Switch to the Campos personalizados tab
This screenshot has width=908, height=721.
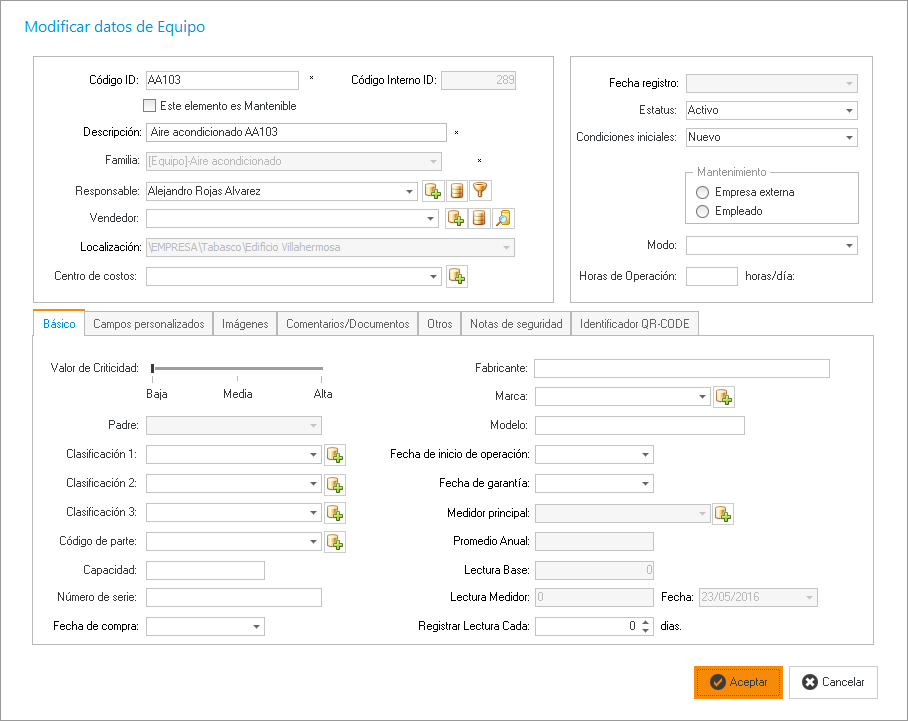click(149, 324)
